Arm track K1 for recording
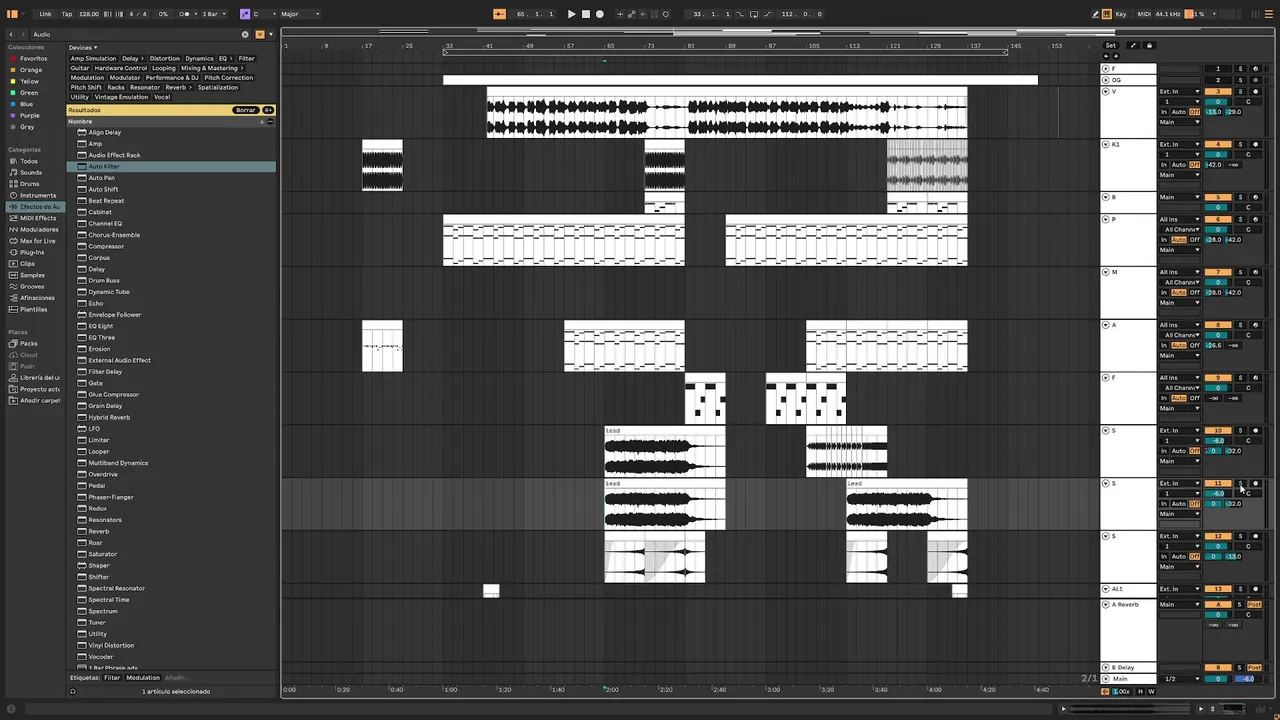1280x720 pixels. (x=1256, y=144)
